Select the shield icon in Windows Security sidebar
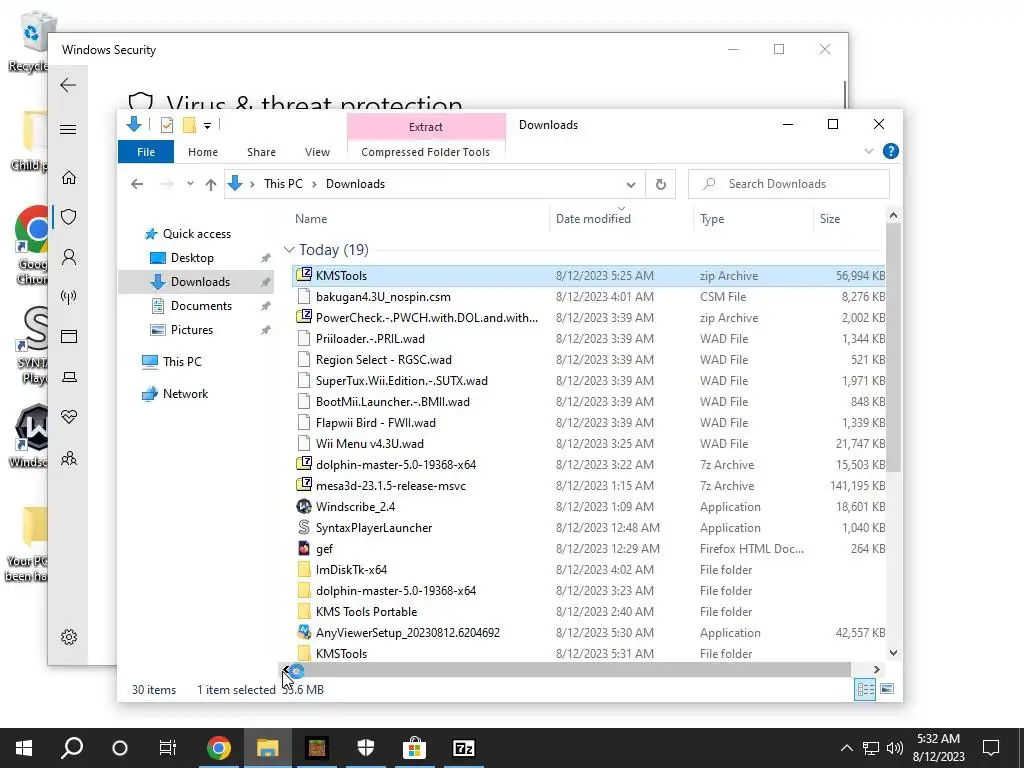Screen dimensions: 1024x768 pos(69,217)
